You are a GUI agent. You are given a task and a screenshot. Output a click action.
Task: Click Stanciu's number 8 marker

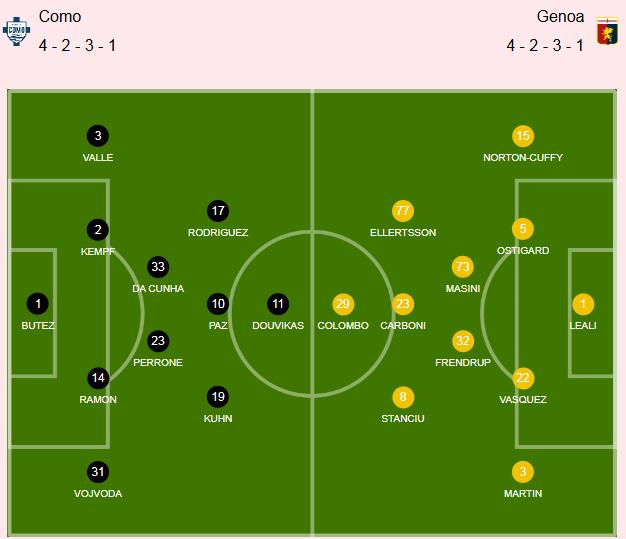coord(403,397)
